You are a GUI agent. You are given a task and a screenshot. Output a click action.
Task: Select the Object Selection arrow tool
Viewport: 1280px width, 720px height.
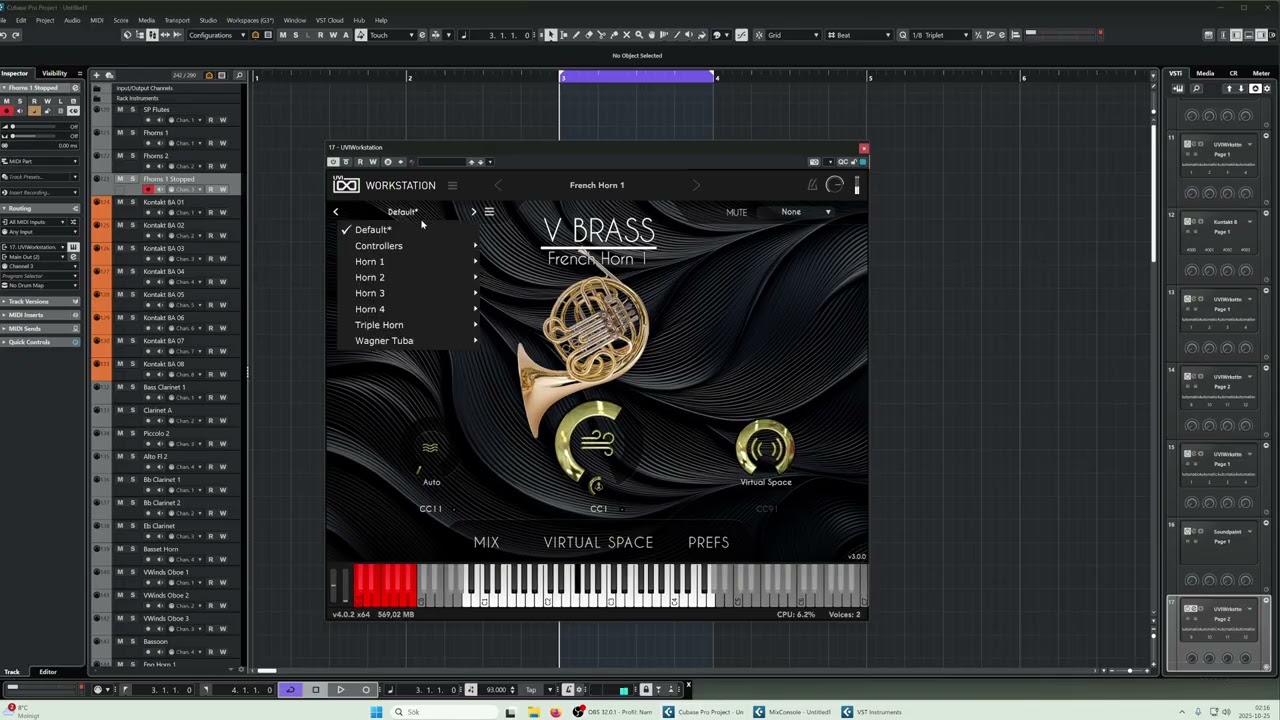pyautogui.click(x=550, y=35)
